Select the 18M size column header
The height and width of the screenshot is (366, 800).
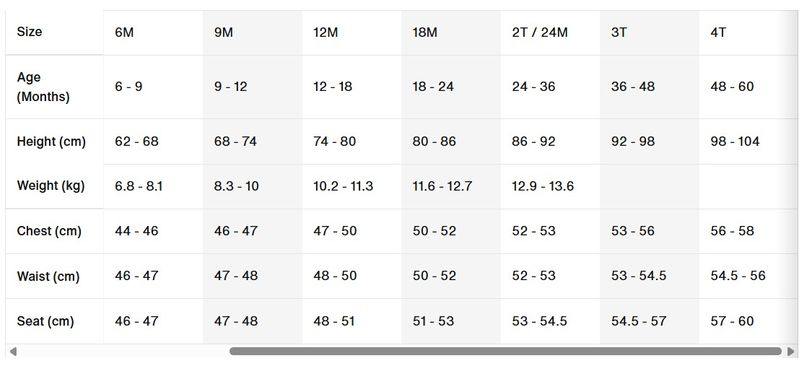pyautogui.click(x=451, y=32)
